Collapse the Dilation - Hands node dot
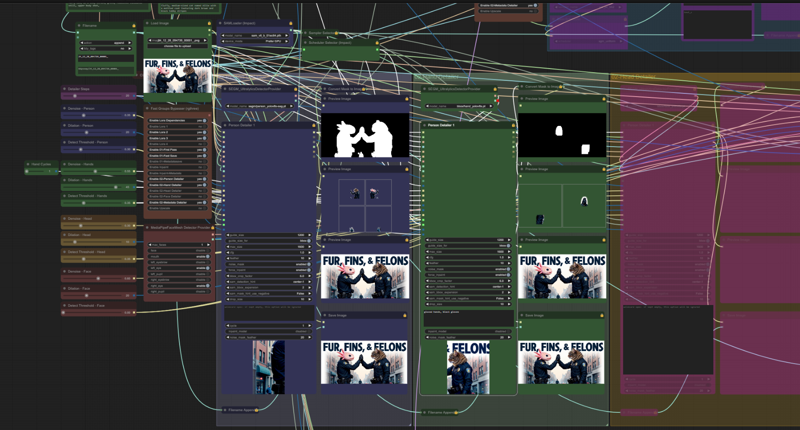The image size is (800, 430). [64, 180]
